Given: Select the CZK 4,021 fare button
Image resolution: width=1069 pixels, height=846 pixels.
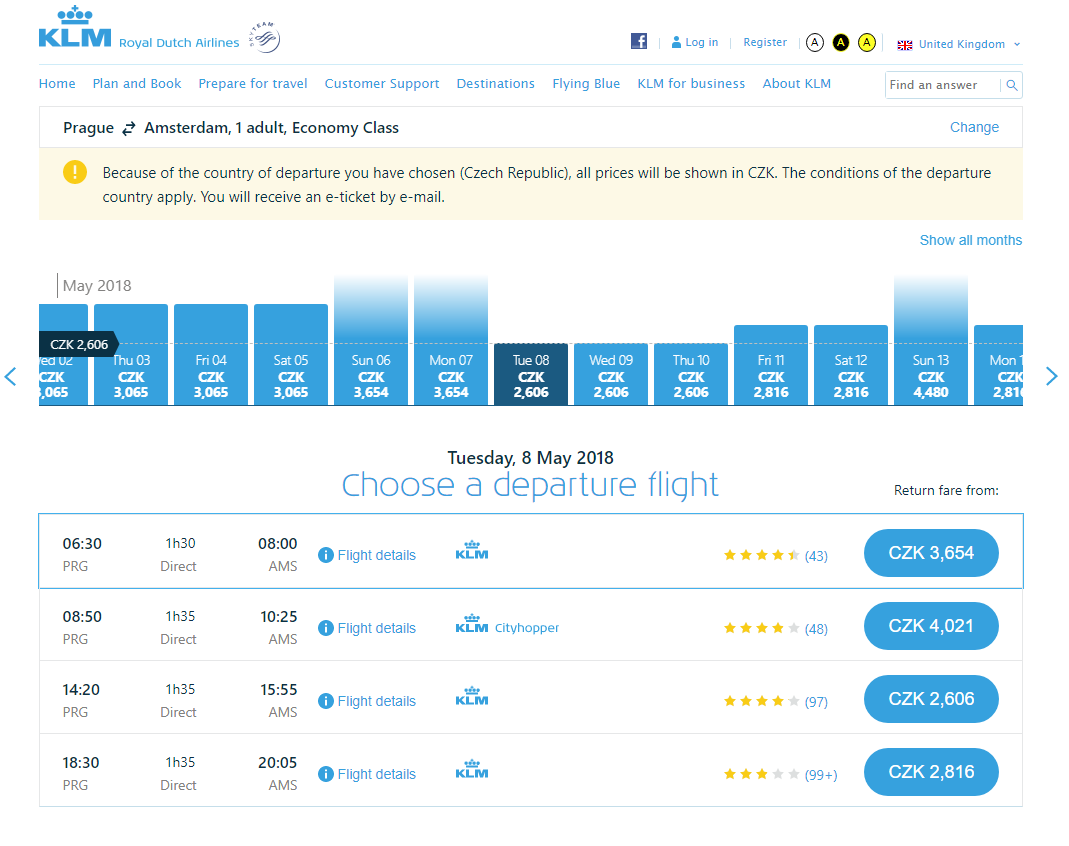Looking at the screenshot, I should [931, 626].
